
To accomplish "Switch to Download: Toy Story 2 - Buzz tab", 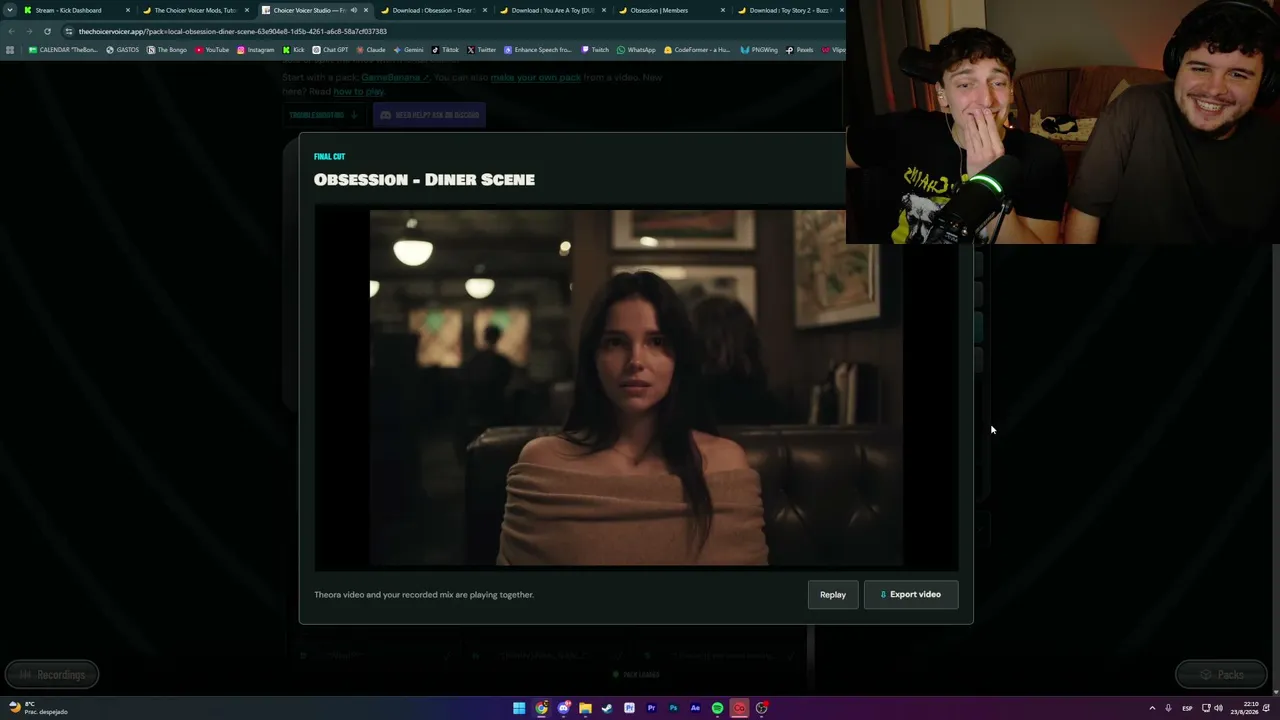I will click(790, 10).
